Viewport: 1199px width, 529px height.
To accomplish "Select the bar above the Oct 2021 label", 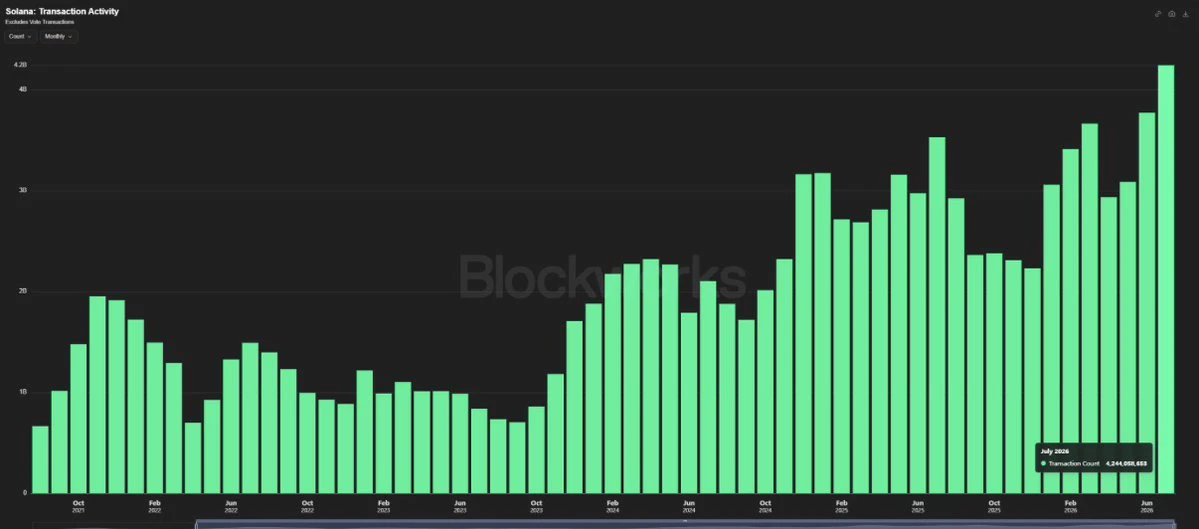I will click(x=79, y=418).
